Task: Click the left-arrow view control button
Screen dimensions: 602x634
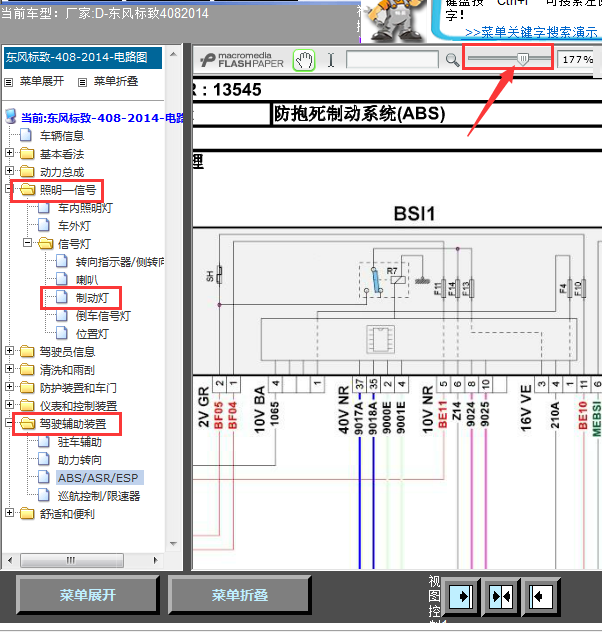Action: (x=541, y=596)
